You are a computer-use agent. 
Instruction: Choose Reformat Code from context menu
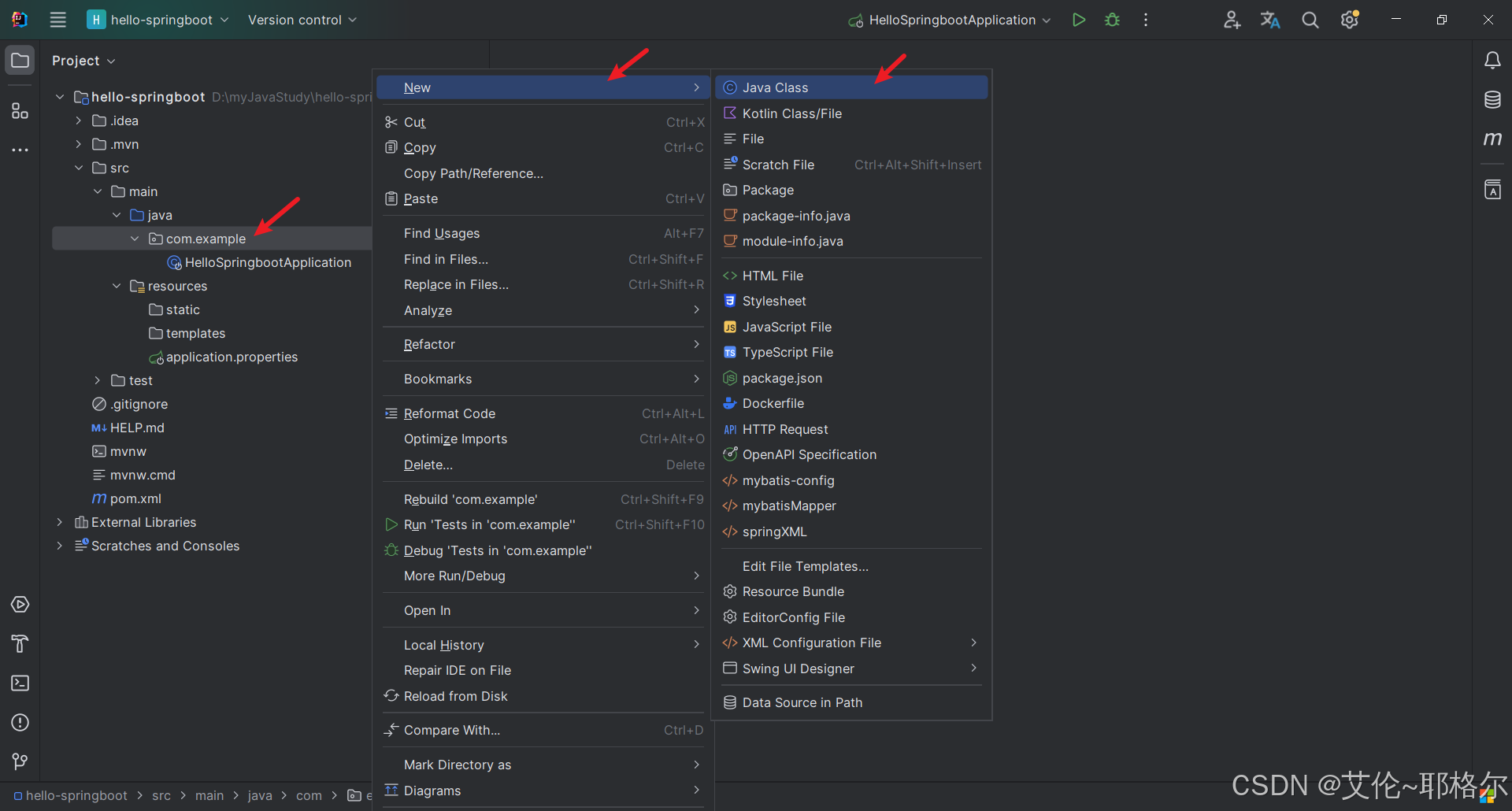tap(542, 413)
